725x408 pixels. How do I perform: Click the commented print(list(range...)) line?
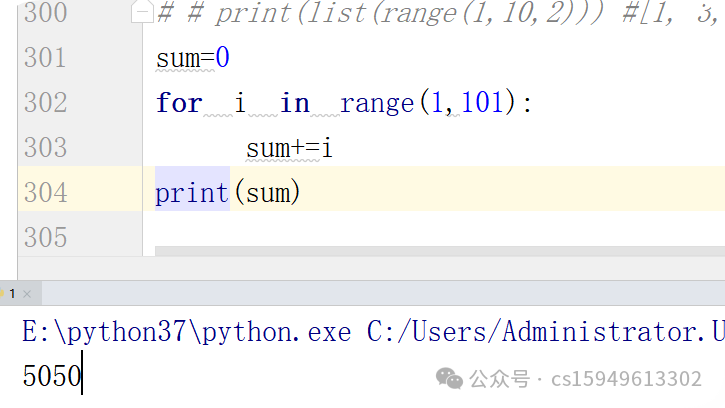pyautogui.click(x=439, y=12)
